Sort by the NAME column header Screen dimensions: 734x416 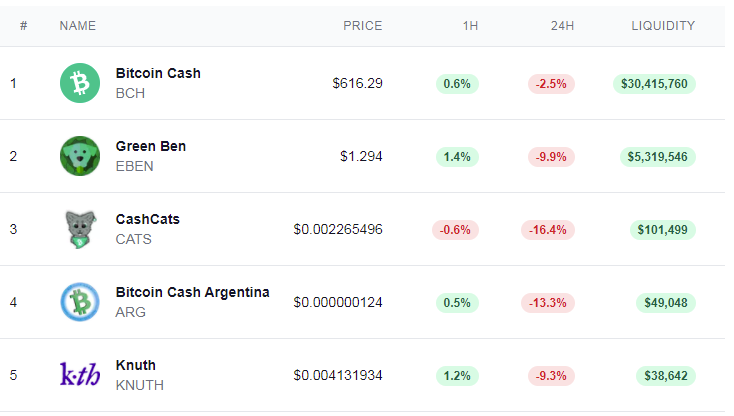[78, 26]
